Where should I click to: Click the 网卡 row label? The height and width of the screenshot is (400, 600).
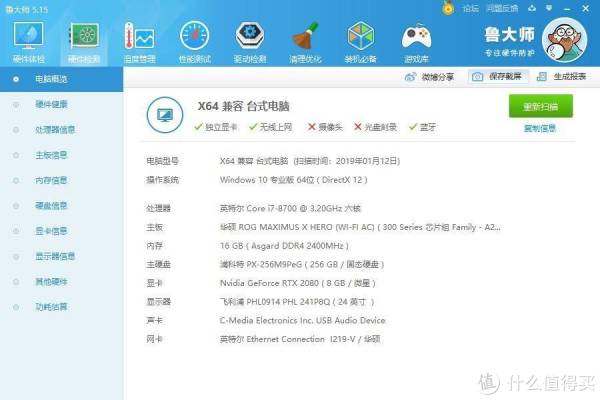(154, 339)
